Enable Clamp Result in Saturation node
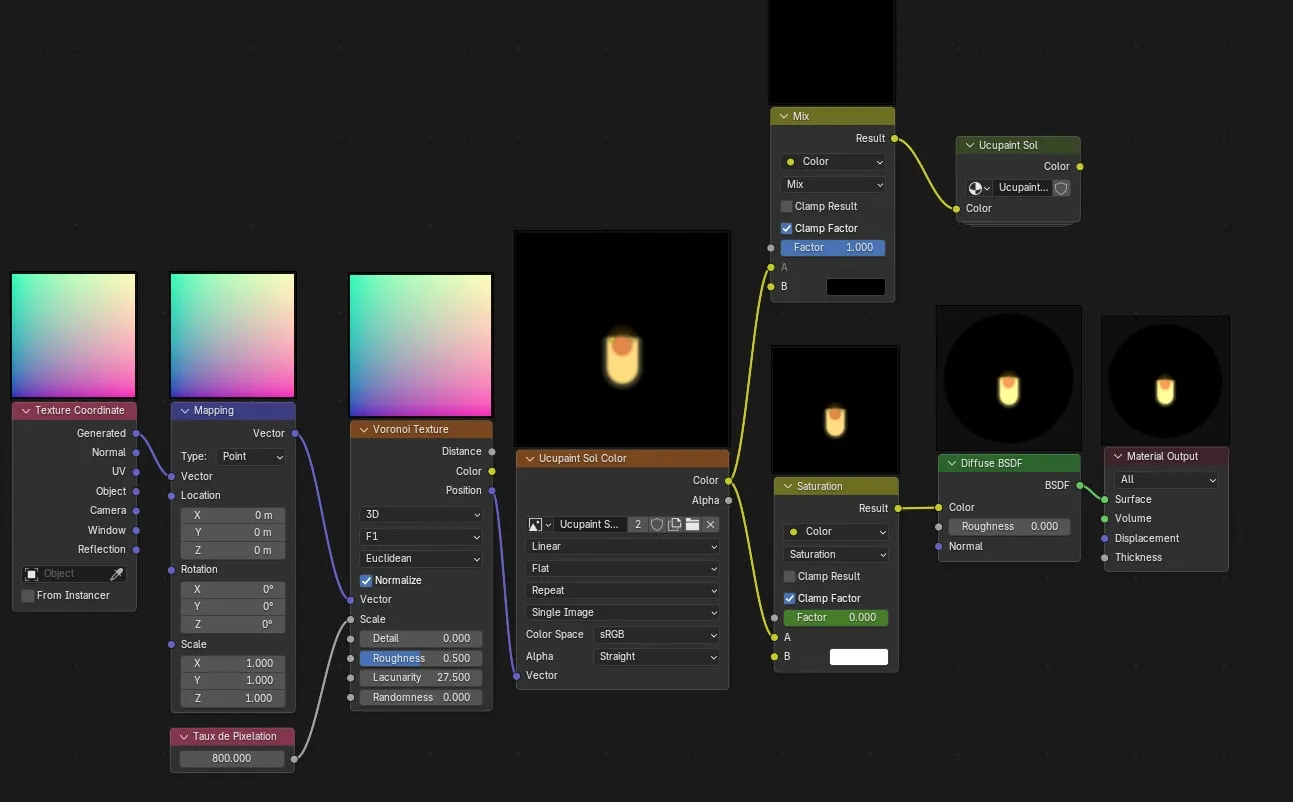 pyautogui.click(x=789, y=576)
